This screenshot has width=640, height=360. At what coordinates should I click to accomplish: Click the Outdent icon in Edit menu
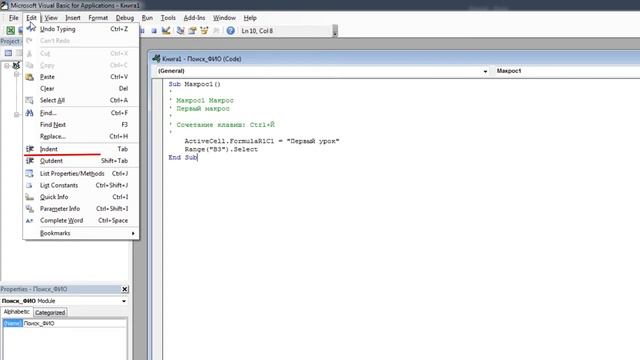(29, 161)
